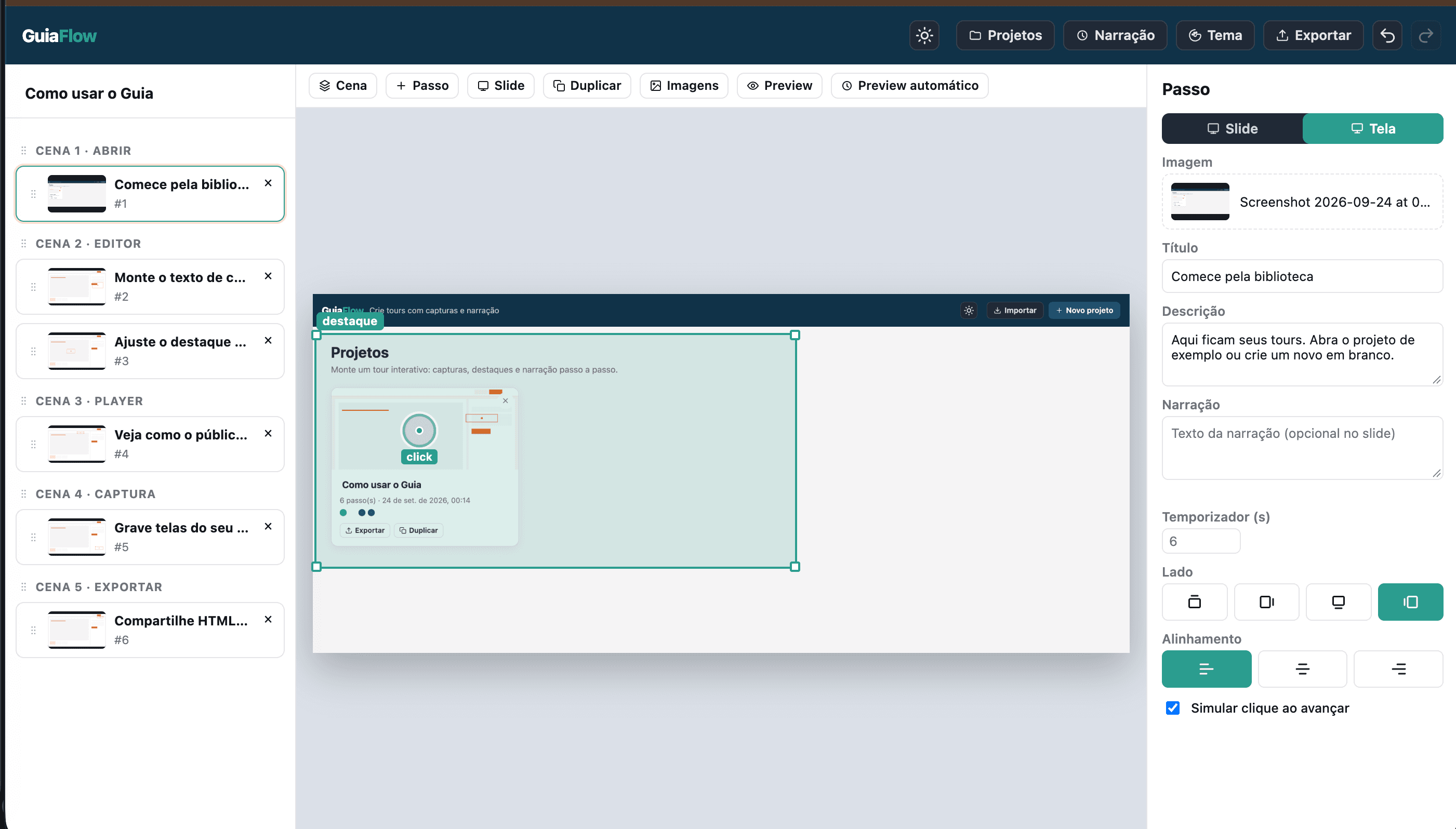
Task: Remove step 'Grave telas do seu ...'
Action: click(268, 527)
